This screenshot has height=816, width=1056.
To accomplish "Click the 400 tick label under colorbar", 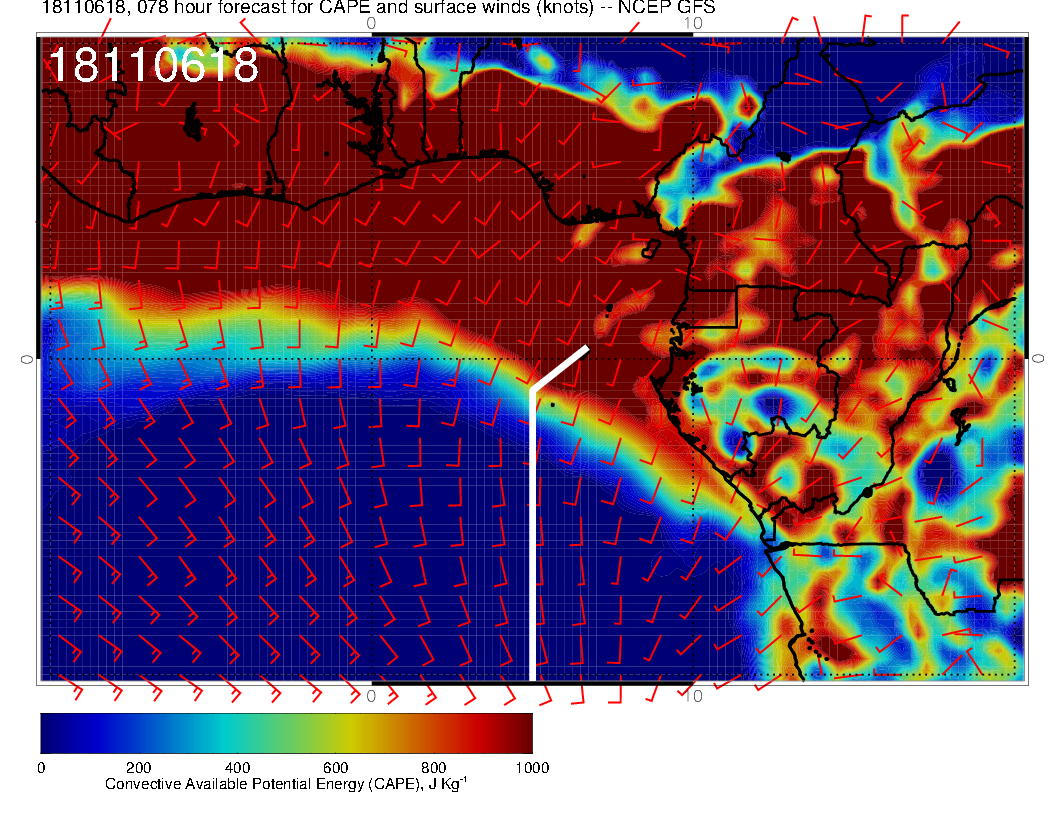I will 237,768.
